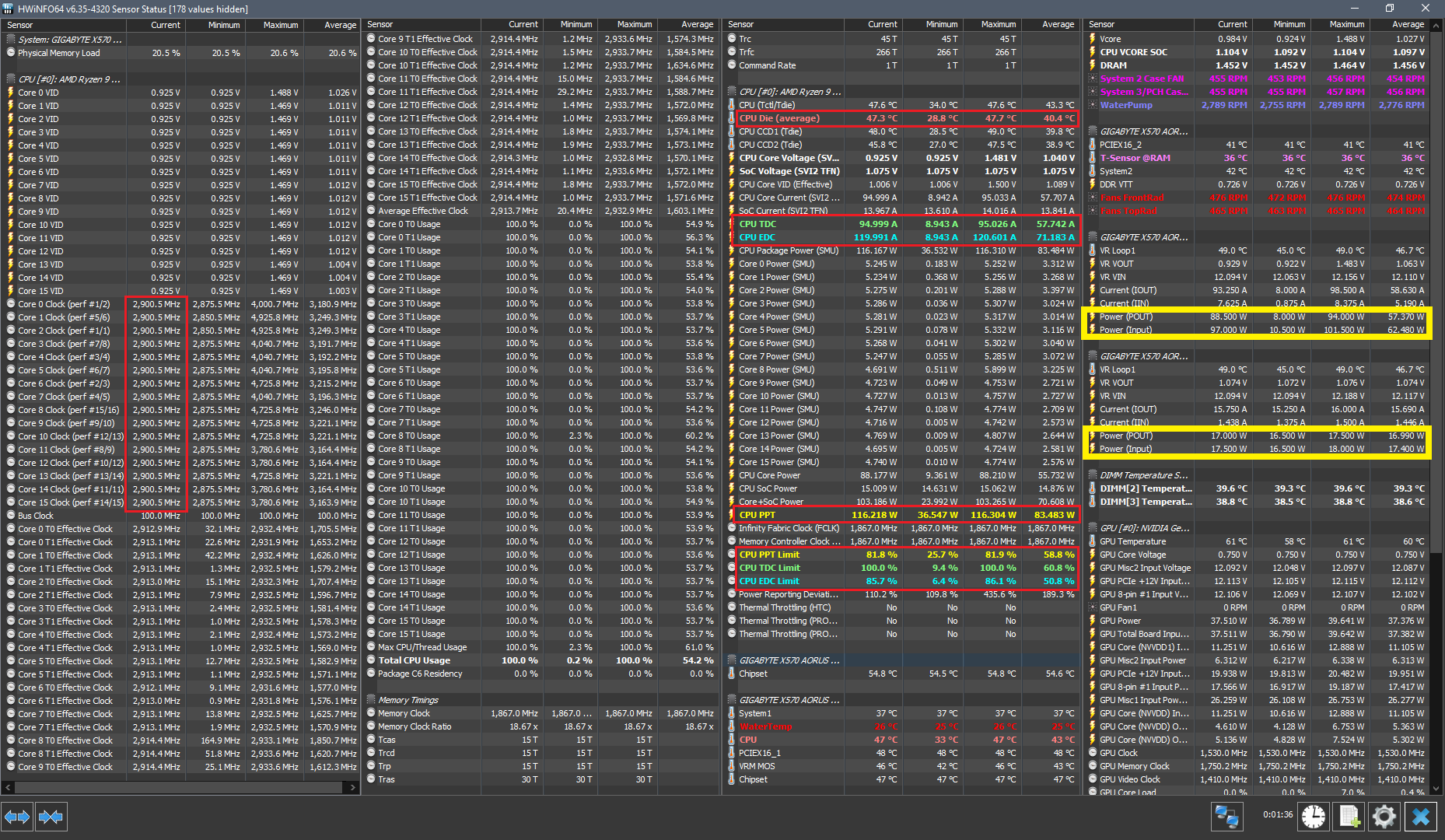Select the CPU TDC row
This screenshot has width=1445, height=840.
(x=904, y=224)
